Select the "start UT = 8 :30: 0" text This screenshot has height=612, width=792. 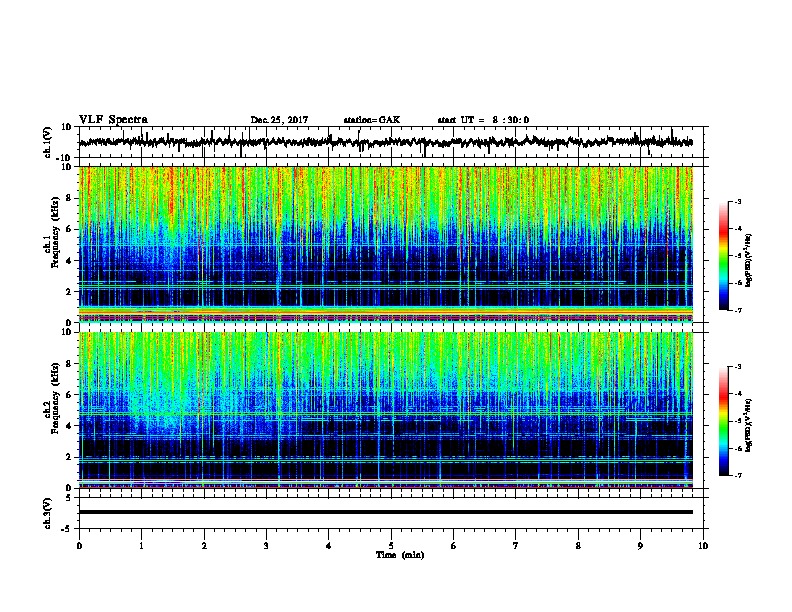483,120
